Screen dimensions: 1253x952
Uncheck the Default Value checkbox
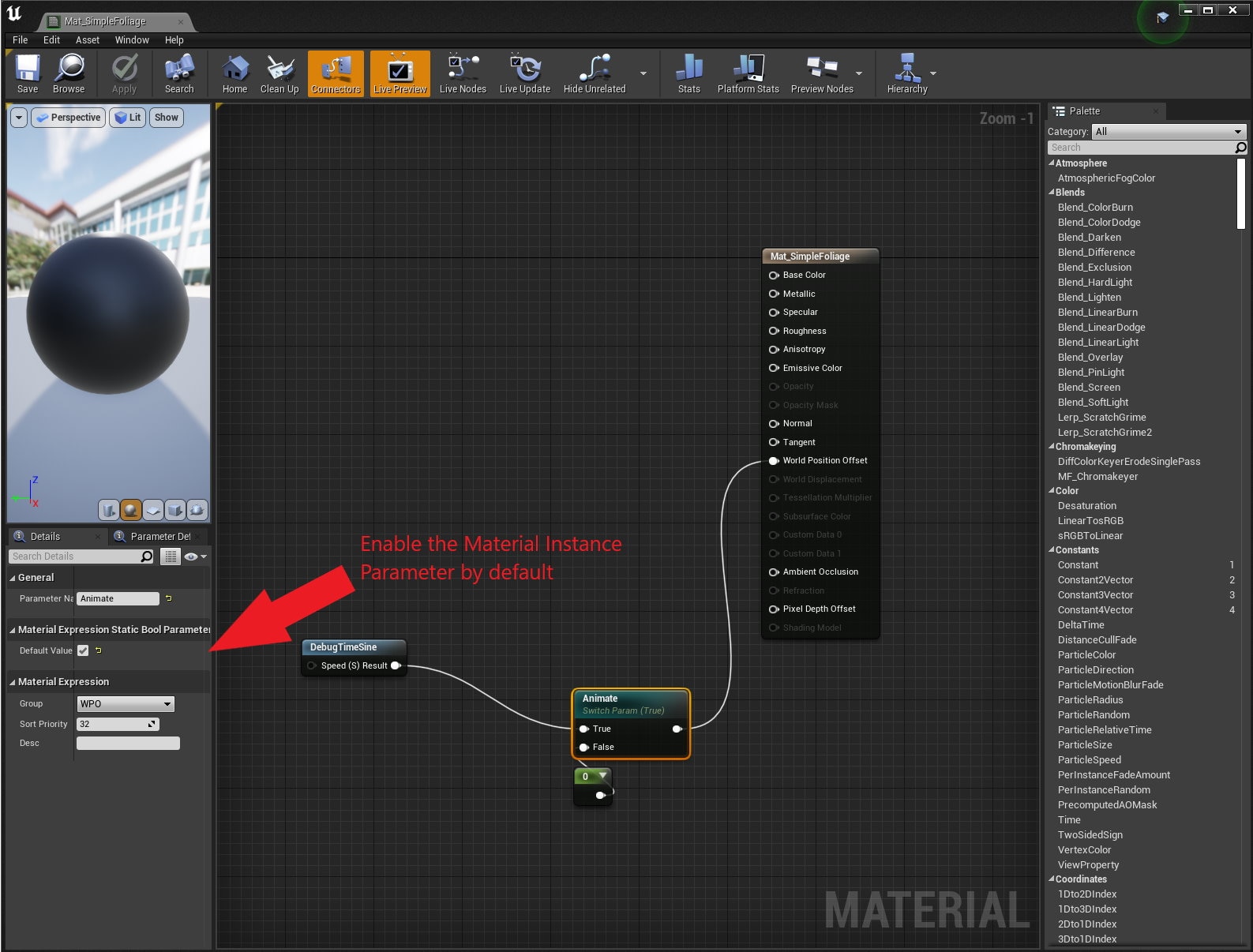point(83,650)
